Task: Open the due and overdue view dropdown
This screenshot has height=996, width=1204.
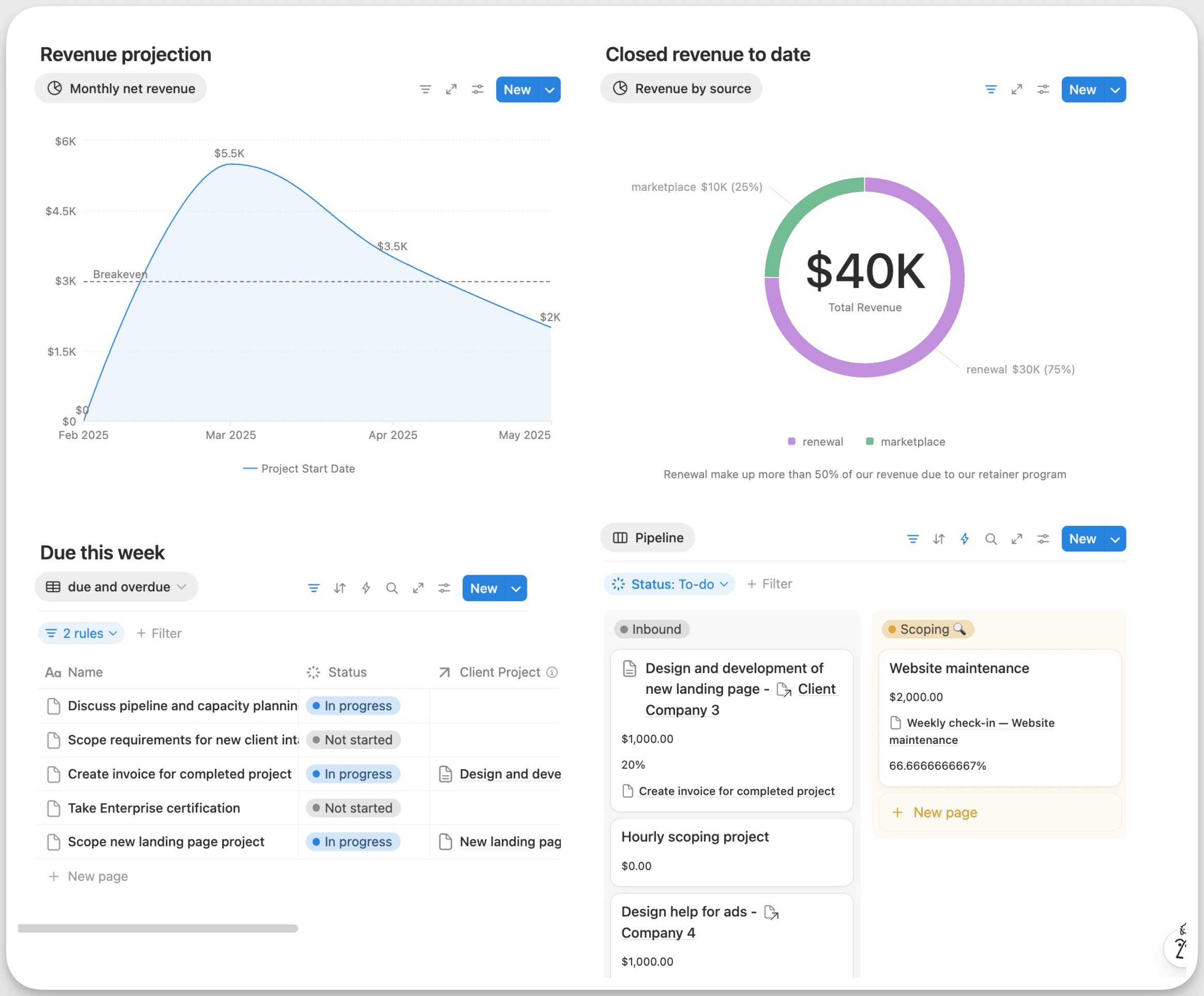Action: (x=116, y=587)
